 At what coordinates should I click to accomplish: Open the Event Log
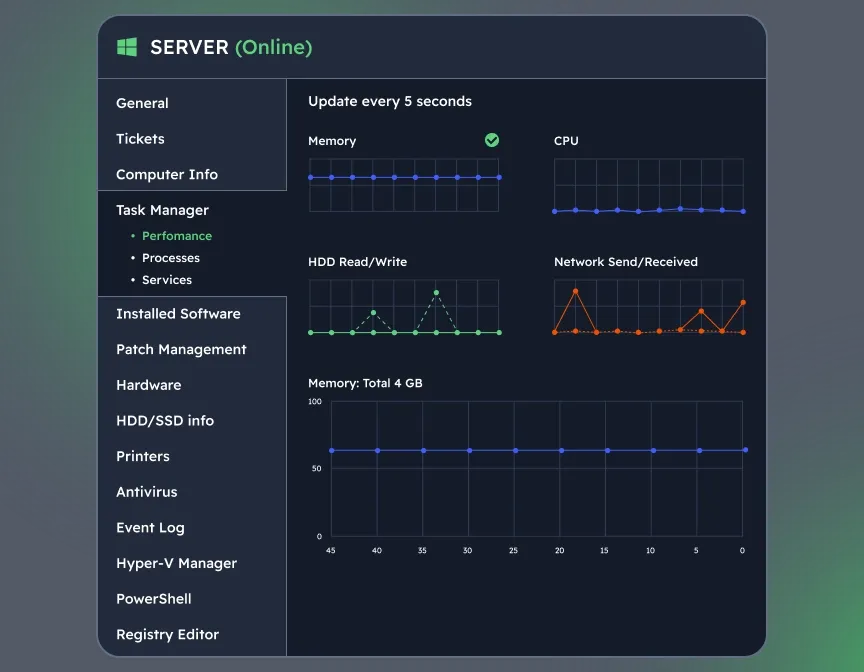[x=150, y=527]
